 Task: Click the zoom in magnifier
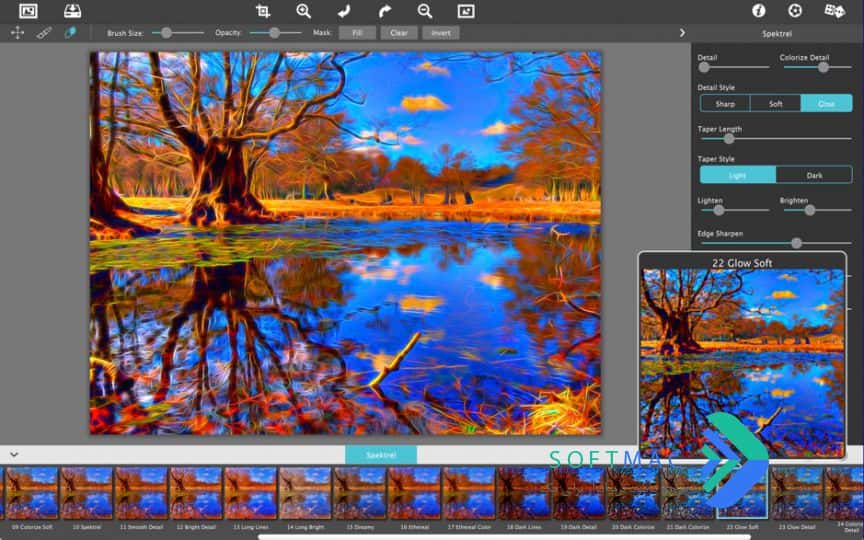point(304,11)
